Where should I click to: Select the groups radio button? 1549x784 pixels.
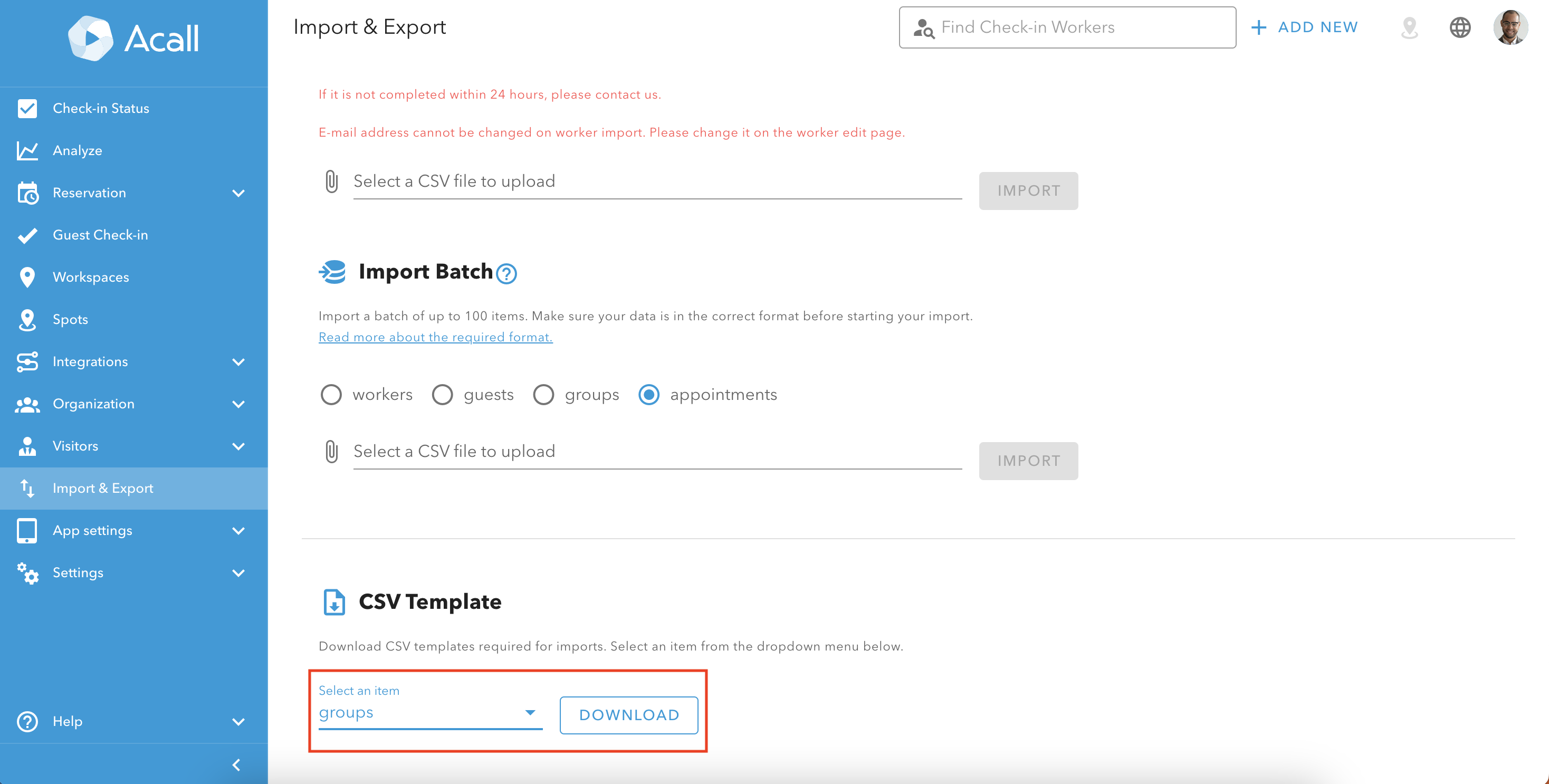click(x=543, y=395)
